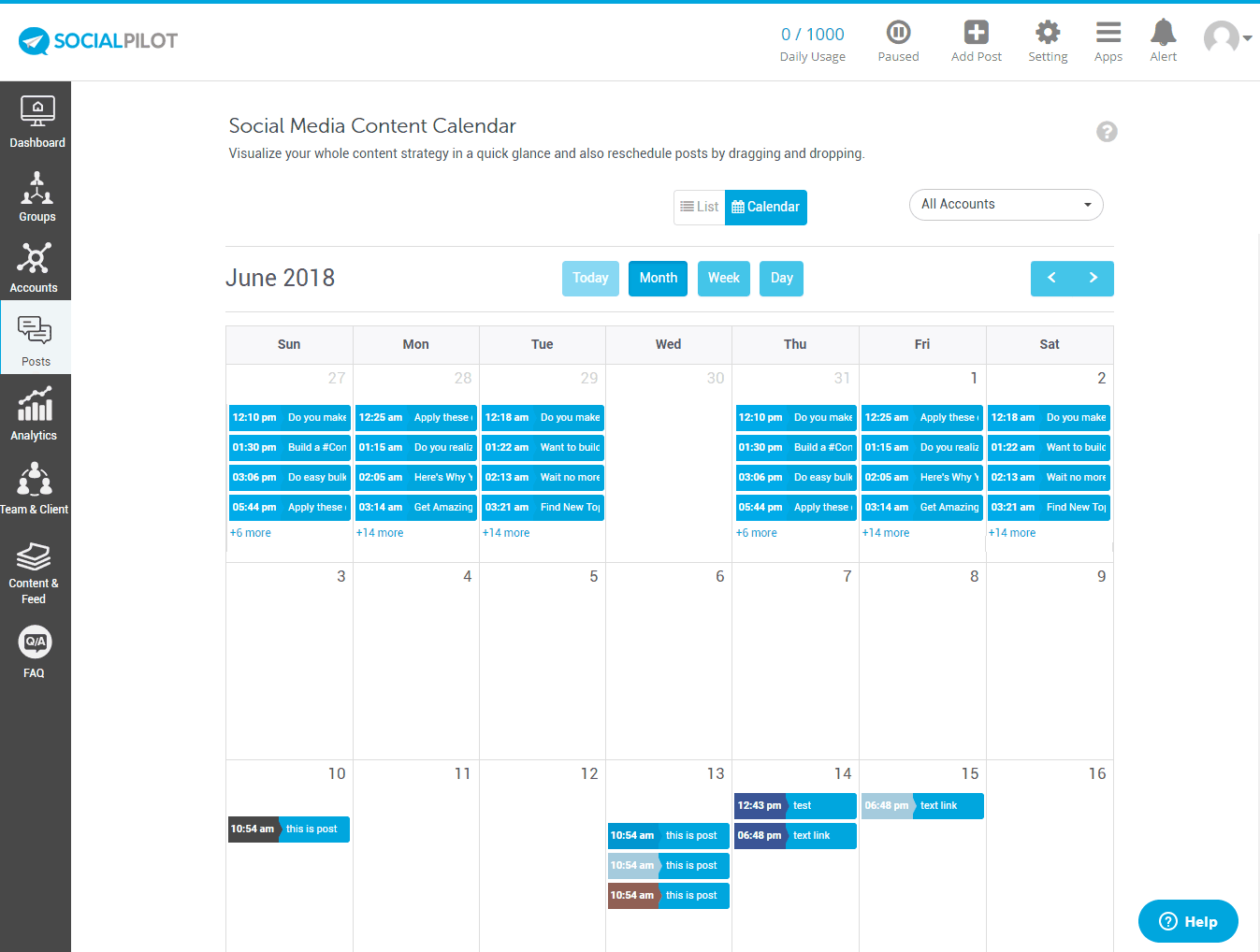Click the Wed column header

tap(668, 344)
